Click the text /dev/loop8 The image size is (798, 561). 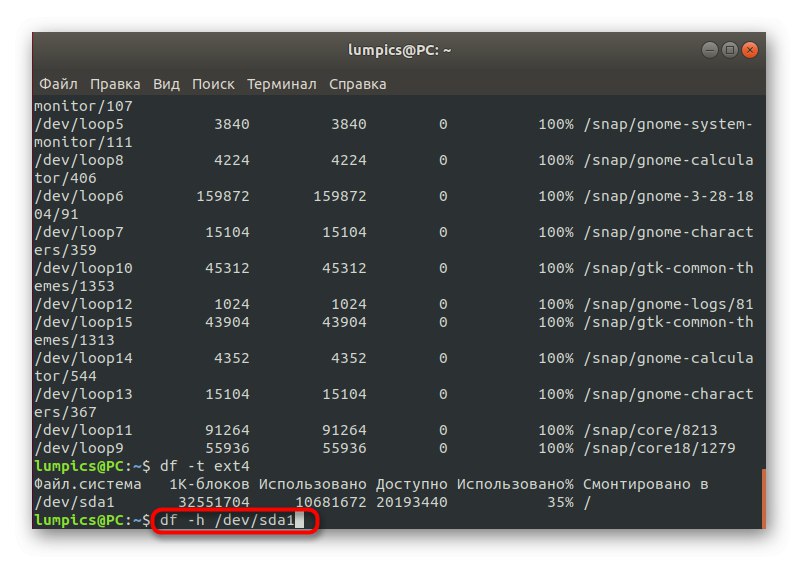(79, 160)
